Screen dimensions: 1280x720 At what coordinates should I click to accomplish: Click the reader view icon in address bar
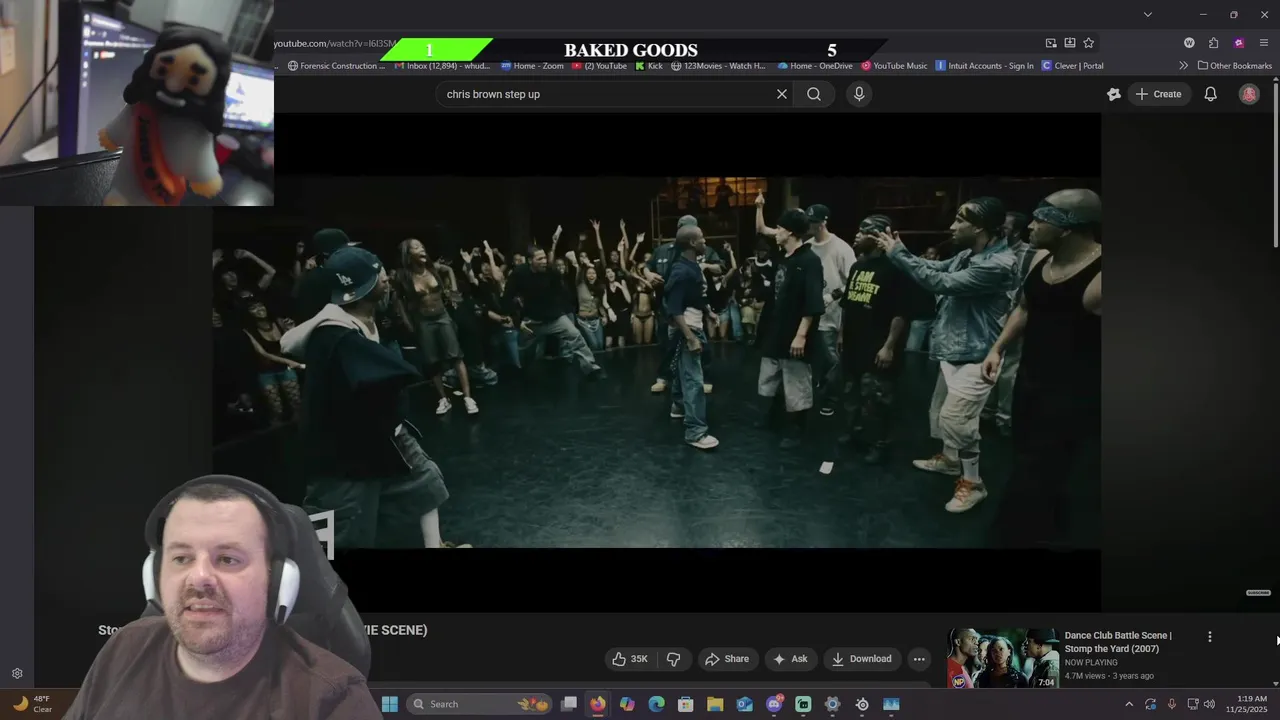pyautogui.click(x=1069, y=43)
